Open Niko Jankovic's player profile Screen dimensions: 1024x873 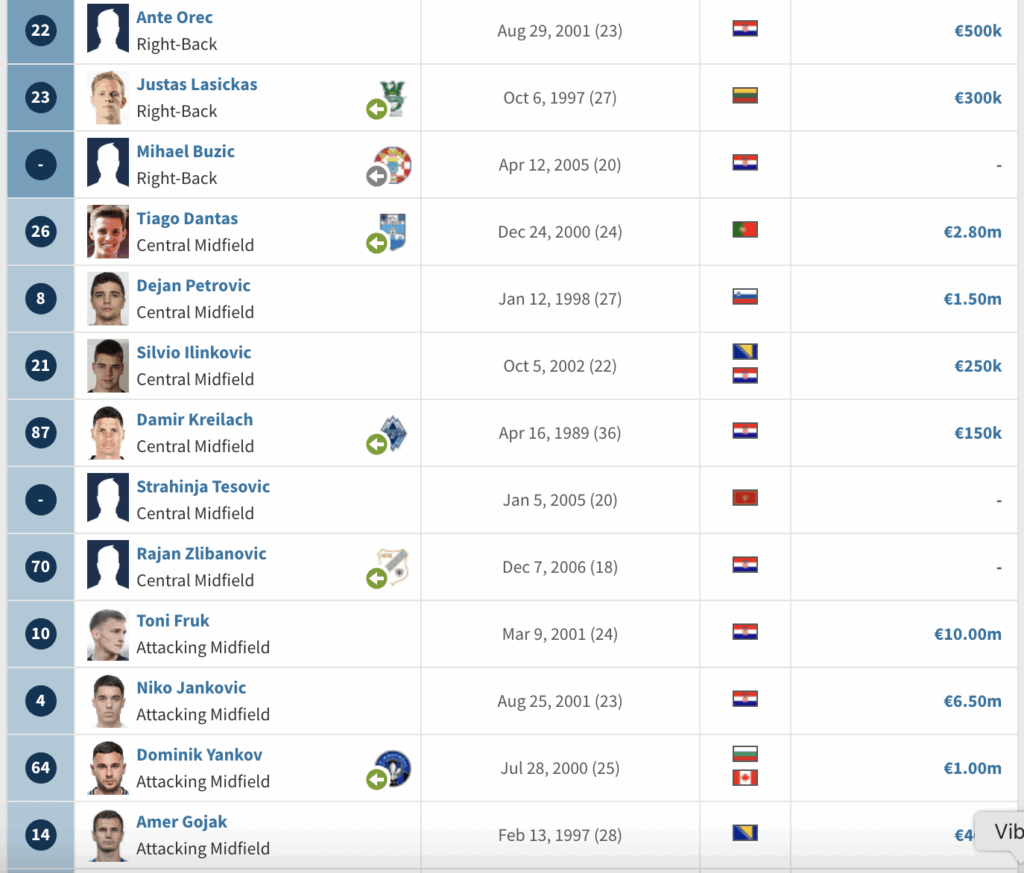pyautogui.click(x=191, y=688)
